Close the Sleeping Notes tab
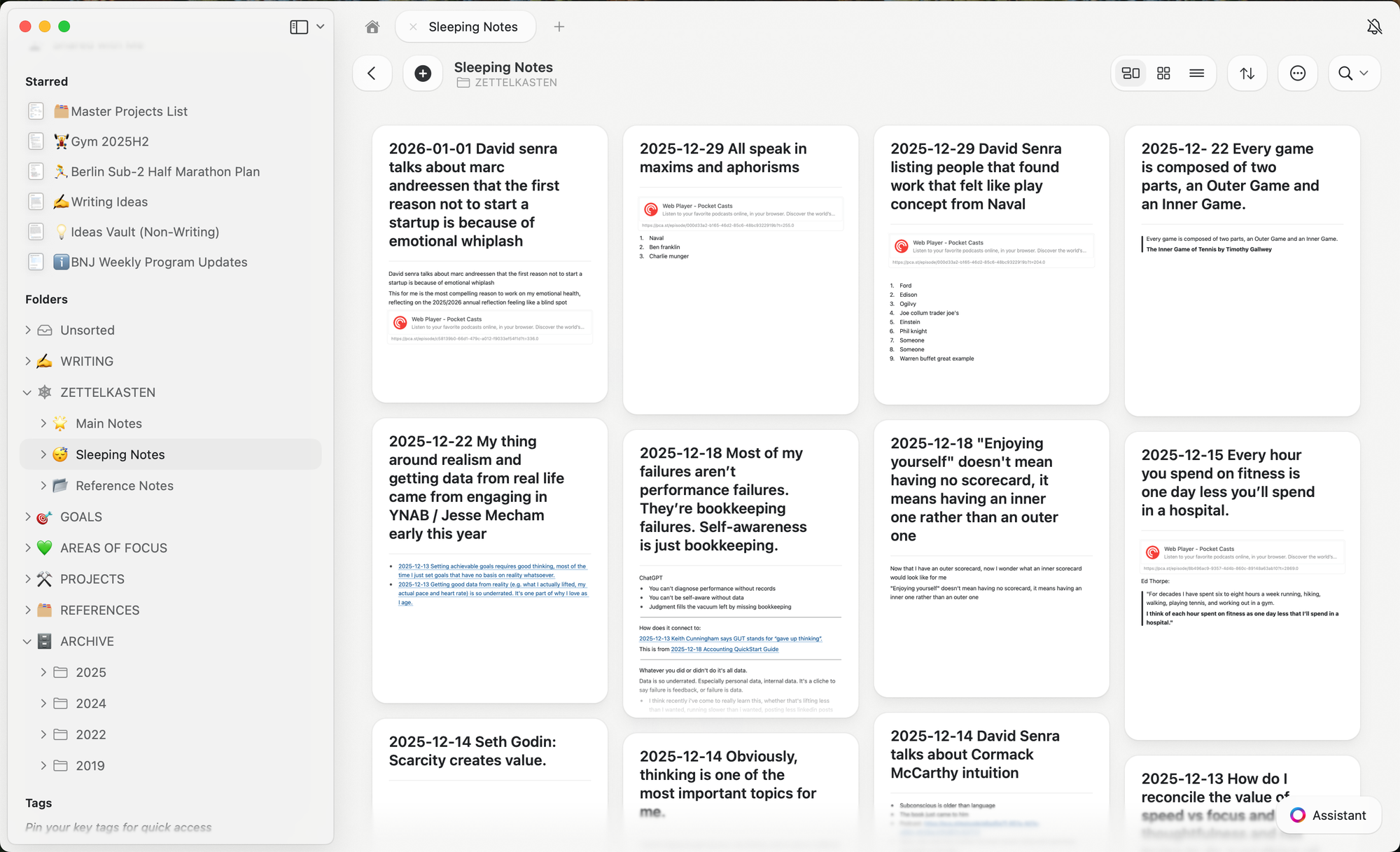This screenshot has width=1400, height=852. (413, 27)
